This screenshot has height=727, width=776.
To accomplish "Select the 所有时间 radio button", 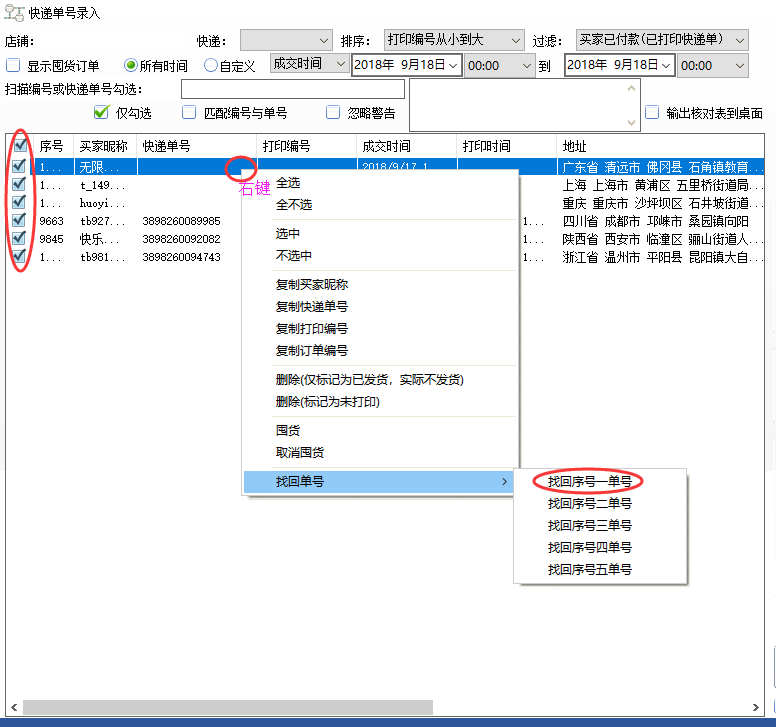I will click(x=131, y=65).
